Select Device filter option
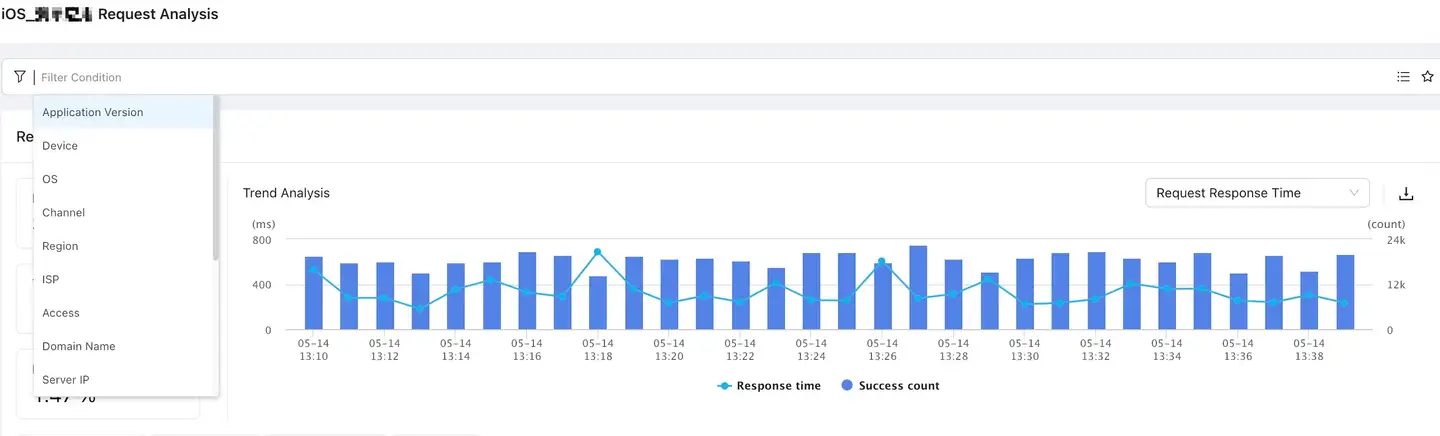Image resolution: width=1440 pixels, height=436 pixels. 60,146
